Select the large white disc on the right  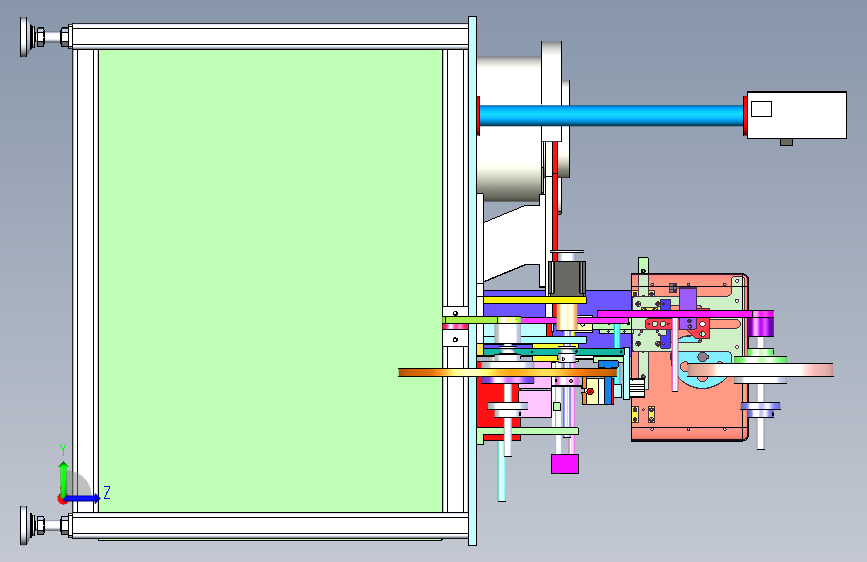(x=760, y=370)
